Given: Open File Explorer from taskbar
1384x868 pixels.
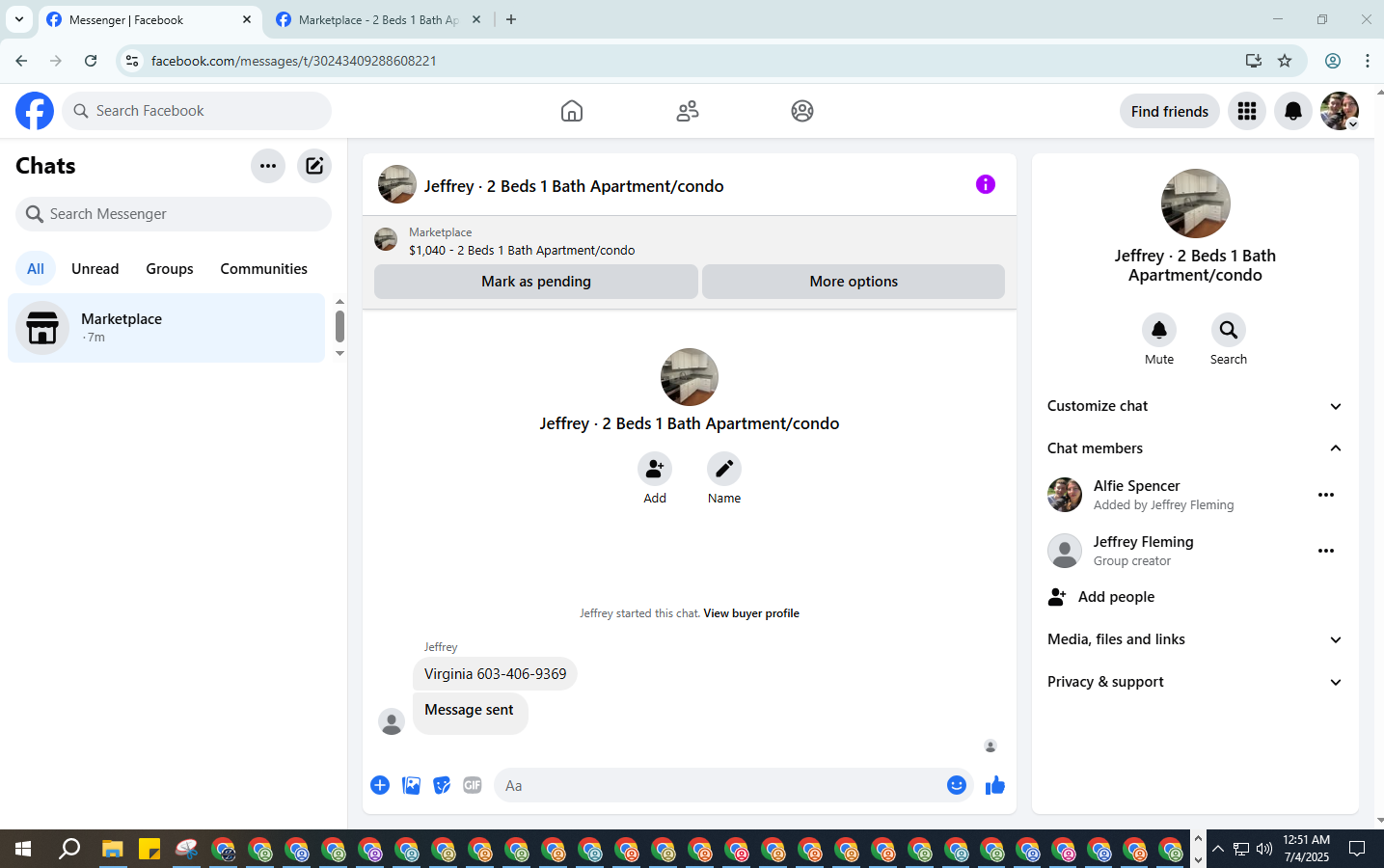Looking at the screenshot, I should [113, 849].
